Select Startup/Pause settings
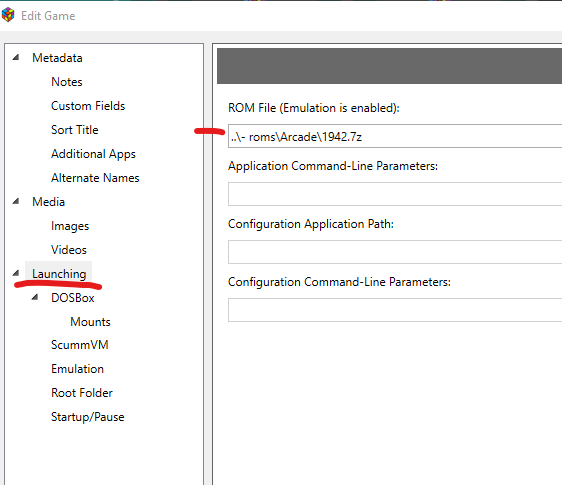 87,417
